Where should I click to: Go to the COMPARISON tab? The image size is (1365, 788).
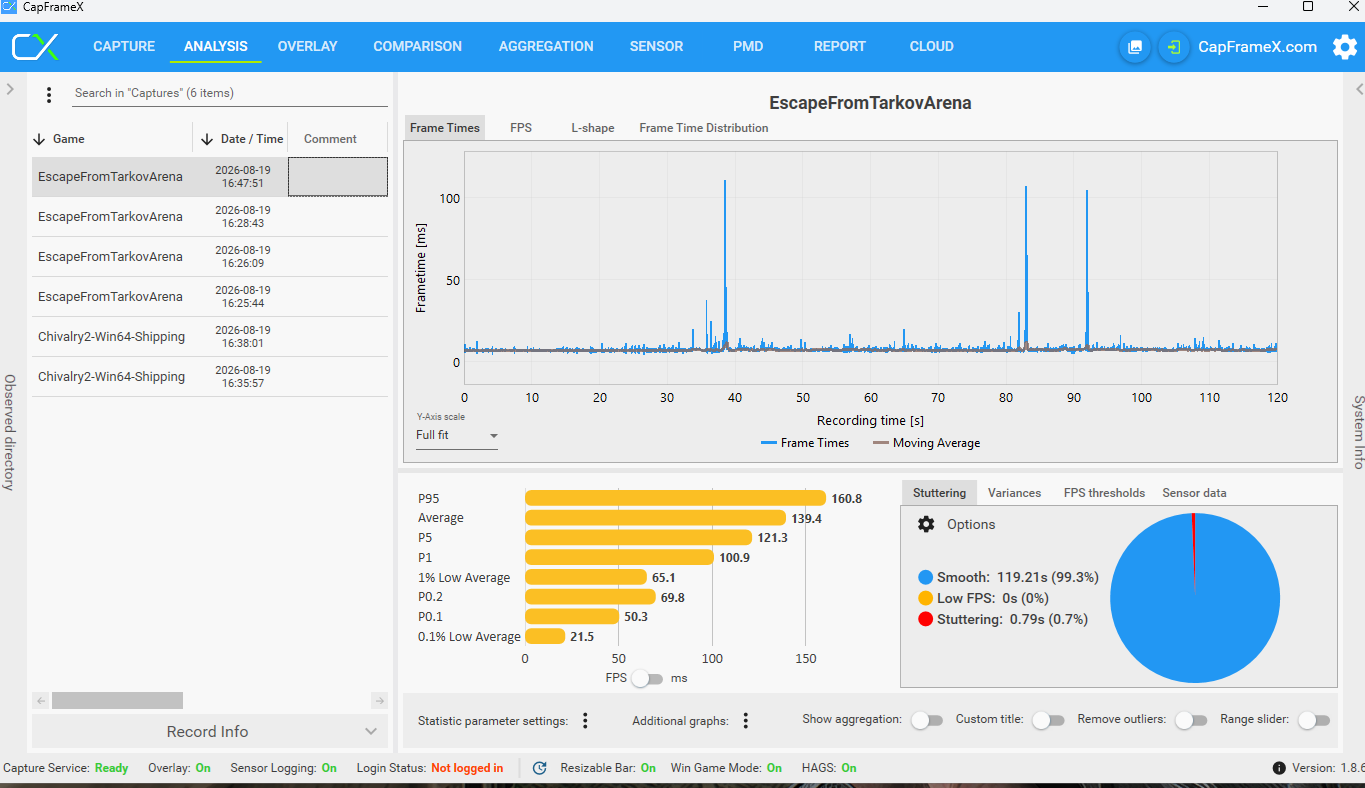tap(418, 46)
